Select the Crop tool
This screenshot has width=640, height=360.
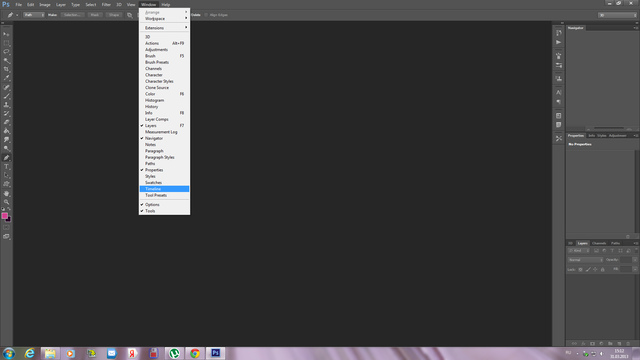point(6,69)
